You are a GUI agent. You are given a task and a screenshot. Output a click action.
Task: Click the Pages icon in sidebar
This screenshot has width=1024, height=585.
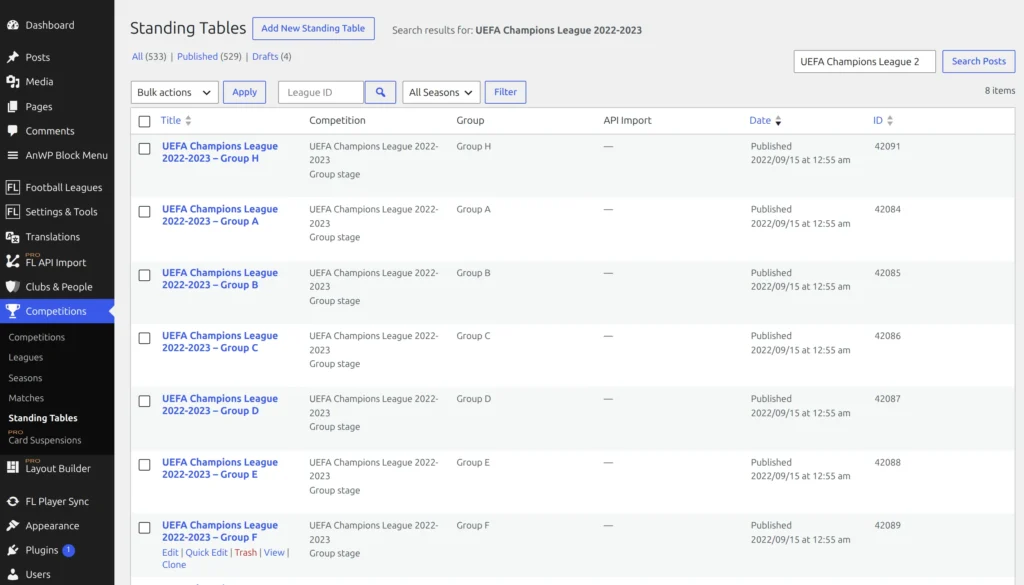coord(12,106)
